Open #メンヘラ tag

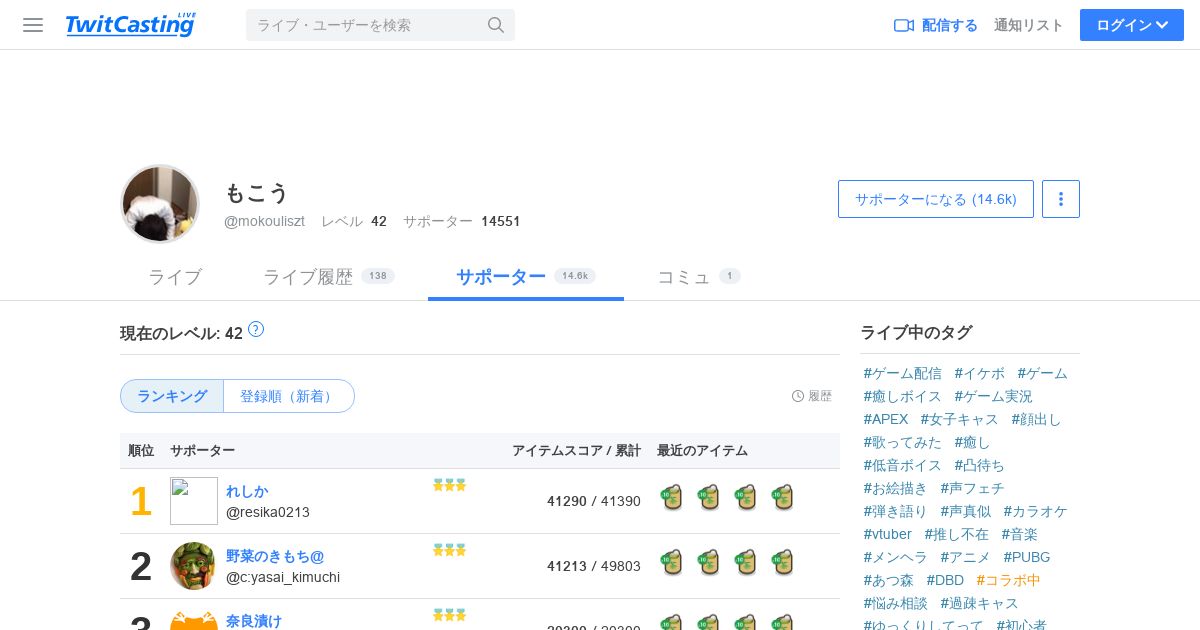point(896,557)
